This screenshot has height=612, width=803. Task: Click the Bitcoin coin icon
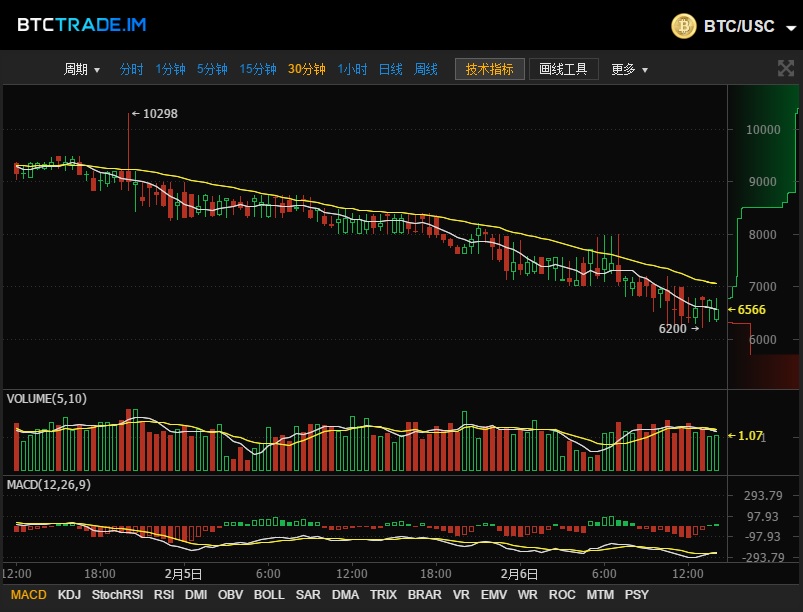684,26
